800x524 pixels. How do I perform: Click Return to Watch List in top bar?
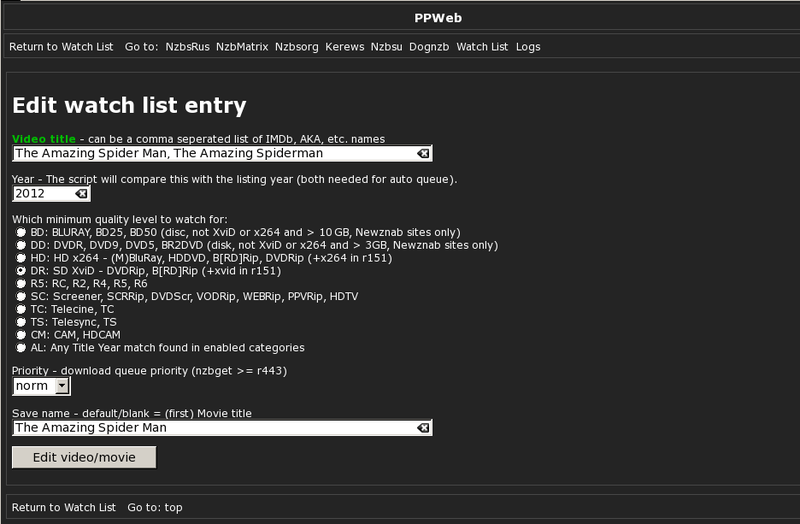(61, 47)
